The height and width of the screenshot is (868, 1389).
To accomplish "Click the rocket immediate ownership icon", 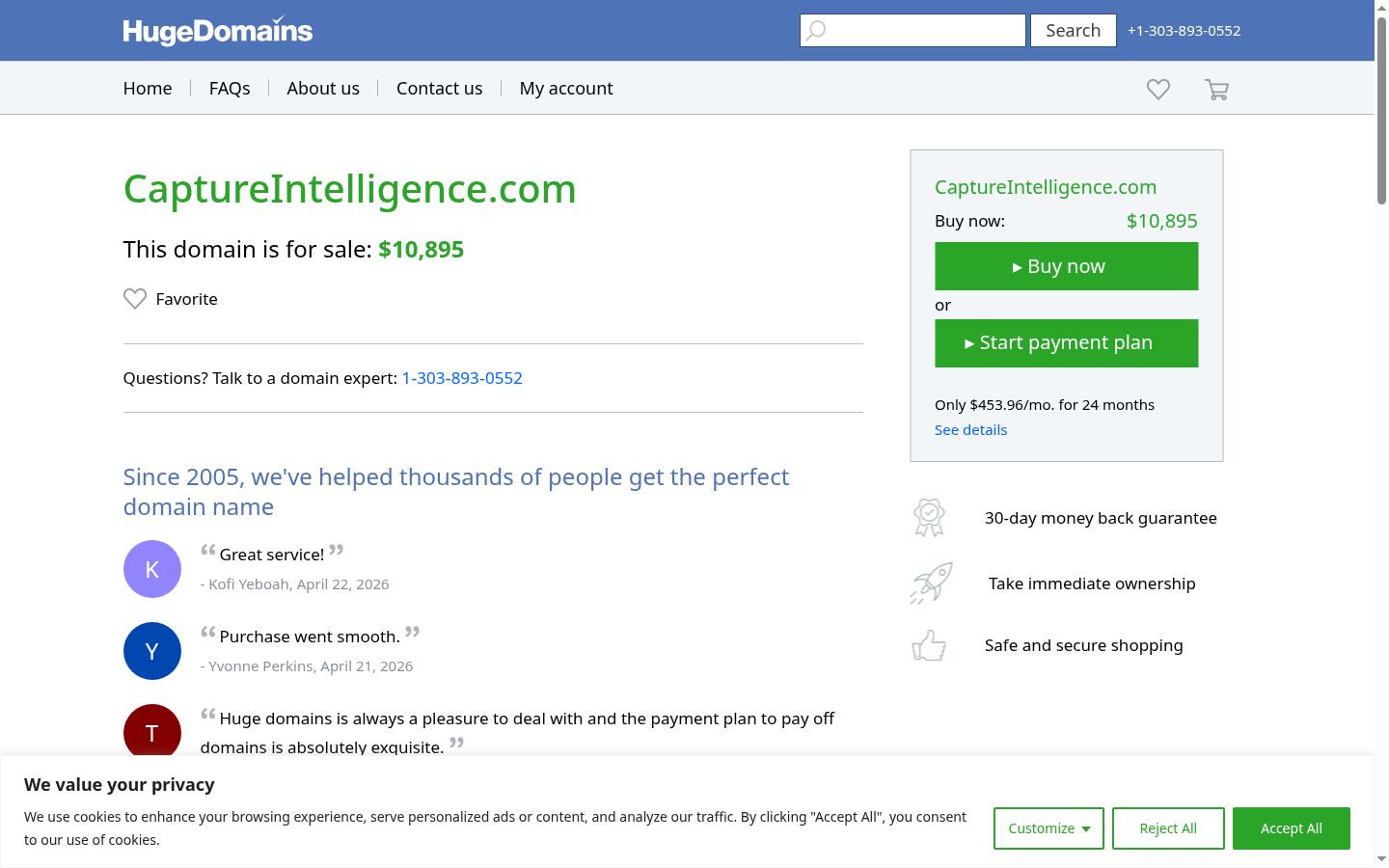I will (x=931, y=583).
